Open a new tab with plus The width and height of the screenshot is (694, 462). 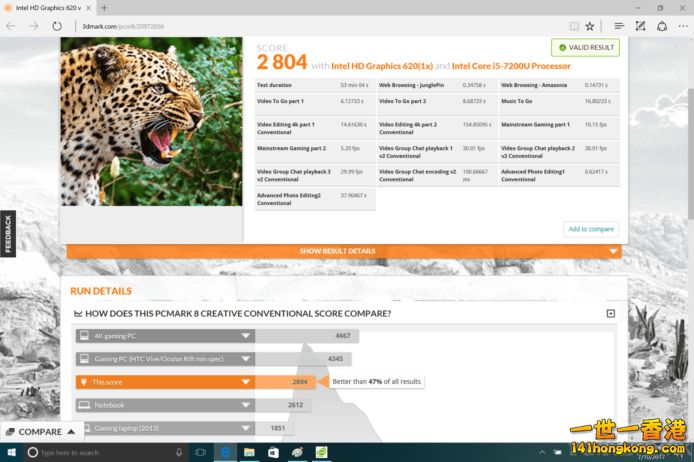(x=104, y=8)
